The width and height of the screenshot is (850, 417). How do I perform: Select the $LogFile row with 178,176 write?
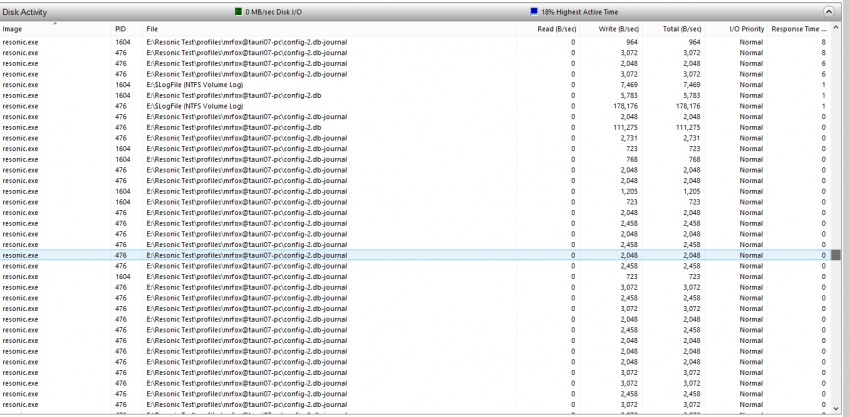click(300, 106)
